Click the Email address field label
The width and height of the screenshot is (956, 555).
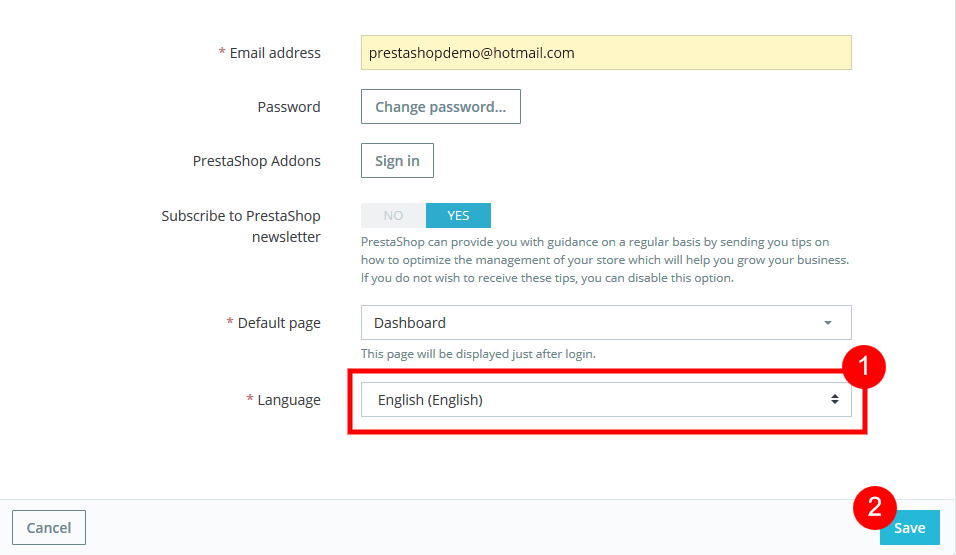click(x=275, y=53)
